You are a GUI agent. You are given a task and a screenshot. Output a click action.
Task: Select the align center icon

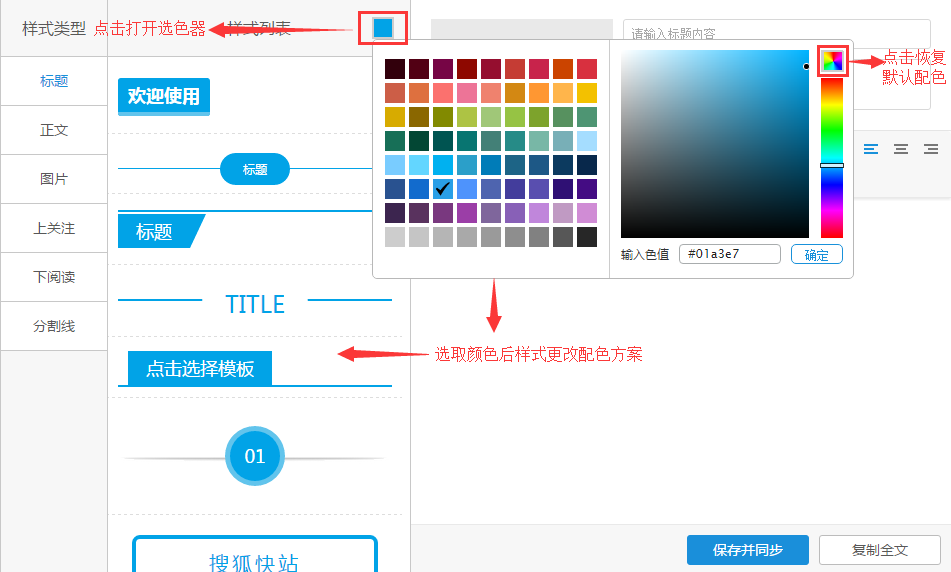tap(901, 149)
